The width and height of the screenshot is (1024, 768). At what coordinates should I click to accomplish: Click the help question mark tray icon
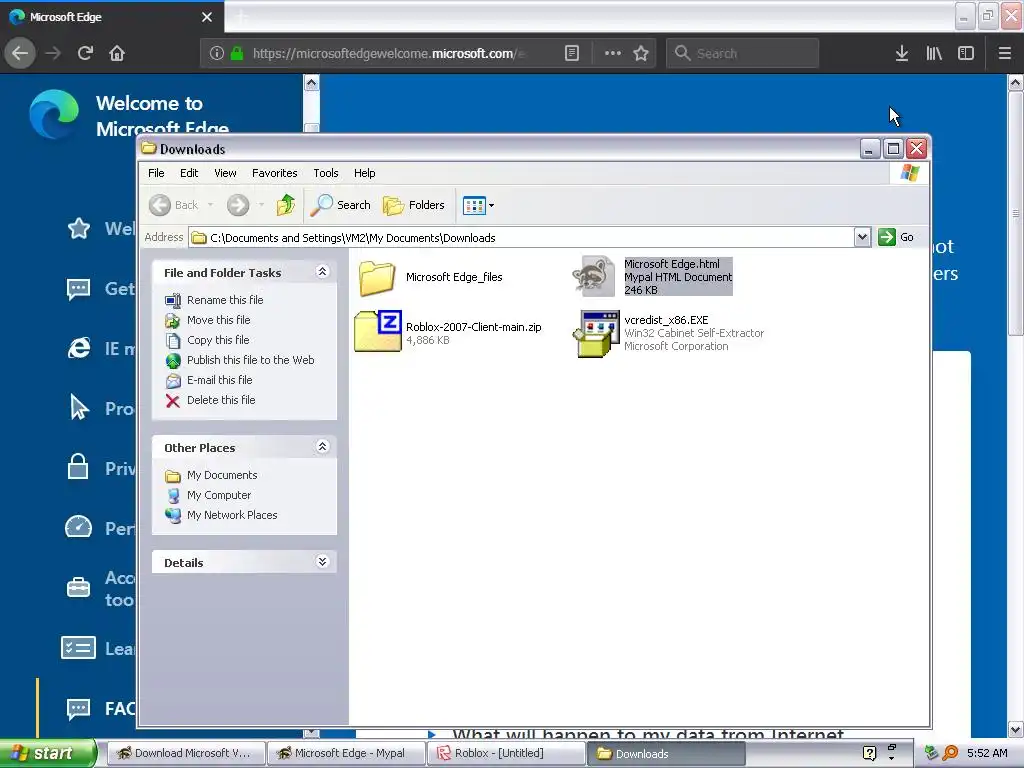[x=869, y=753]
